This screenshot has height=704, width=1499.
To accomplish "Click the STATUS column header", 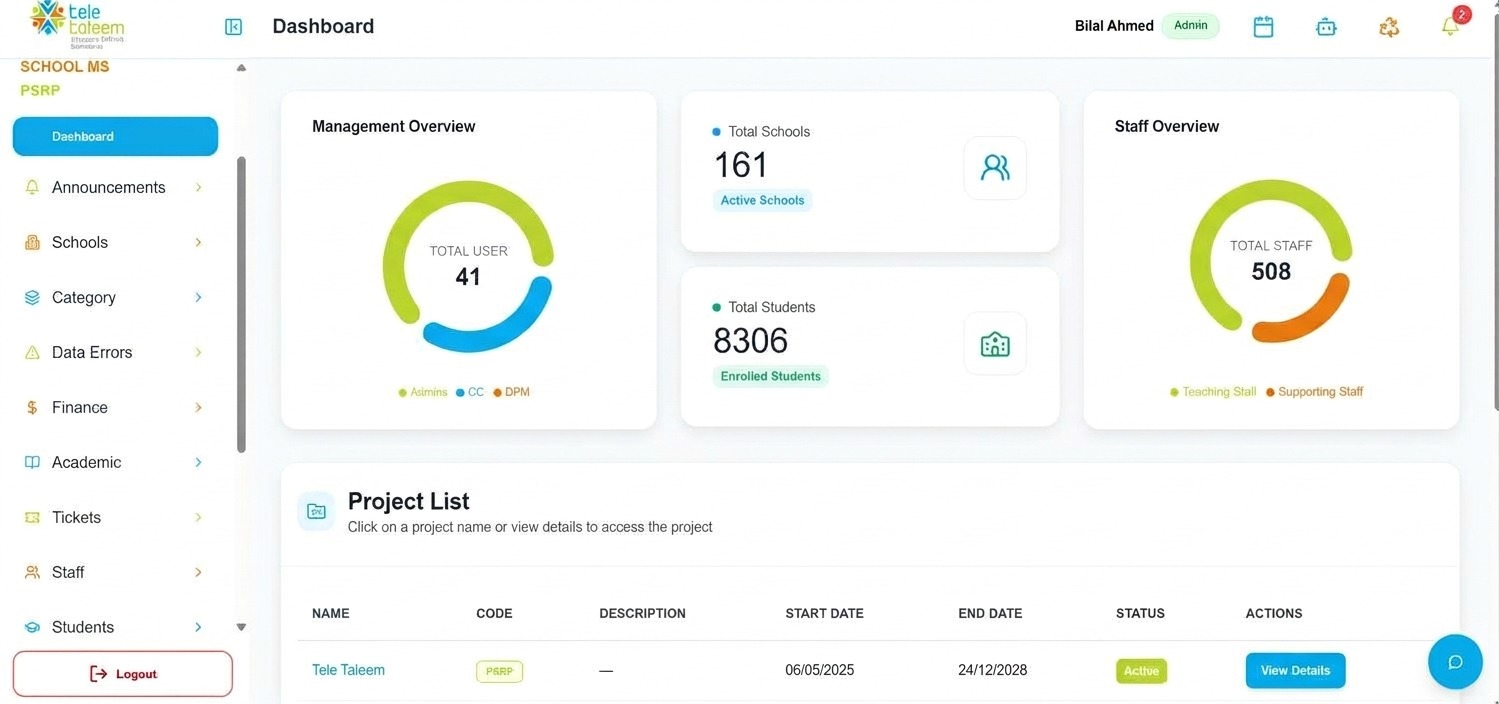I will coord(1140,613).
